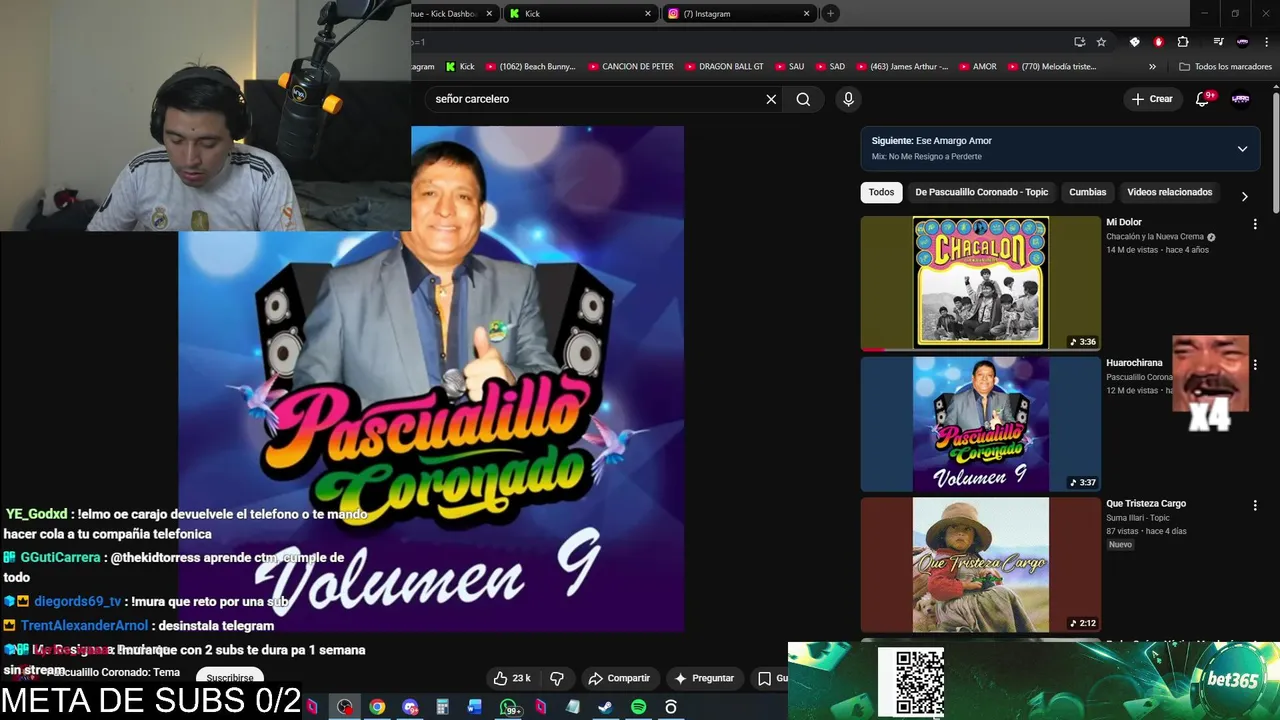The width and height of the screenshot is (1280, 720).
Task: Click the Suscribirse button
Action: 230,677
